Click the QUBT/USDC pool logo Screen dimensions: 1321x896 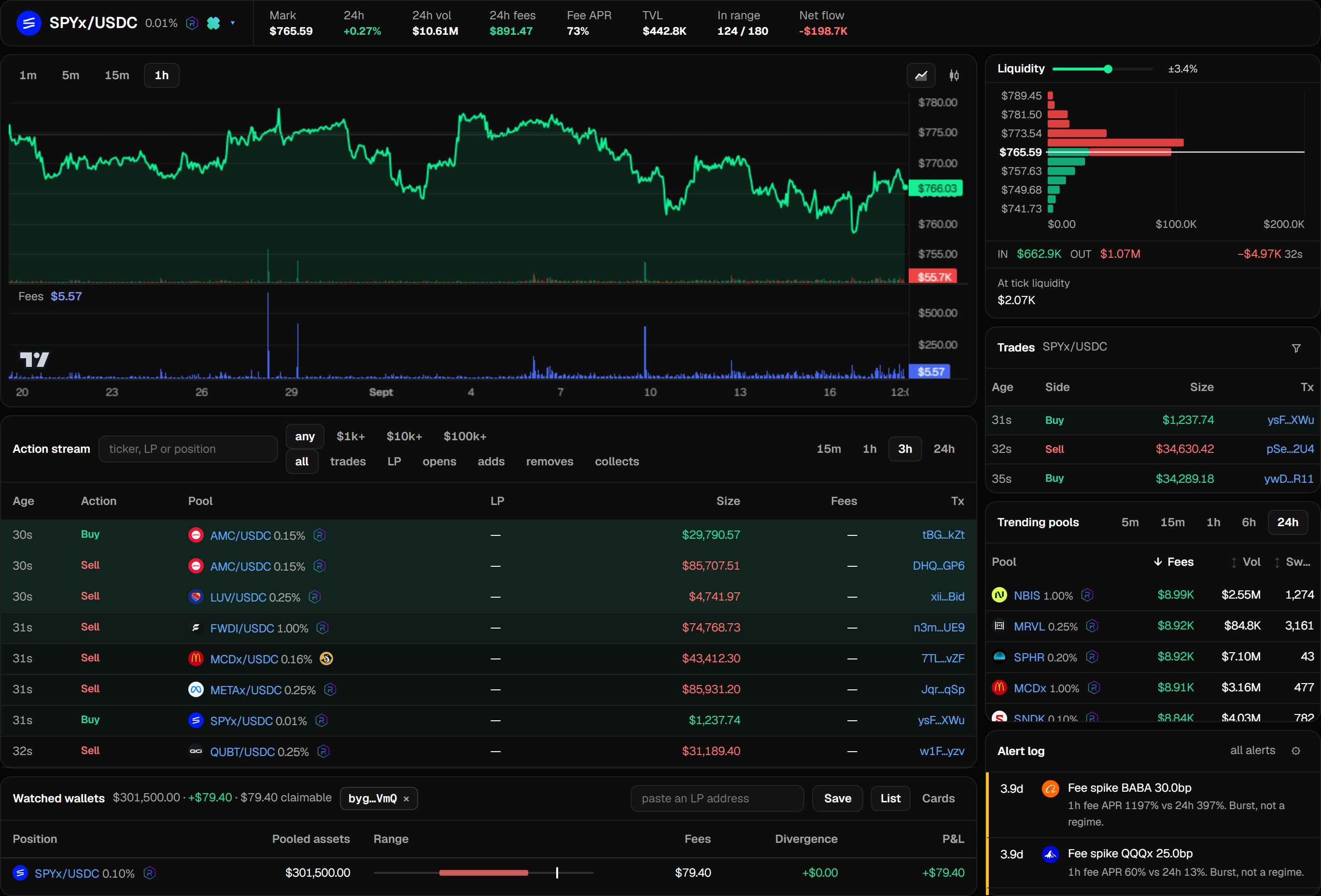coord(196,751)
